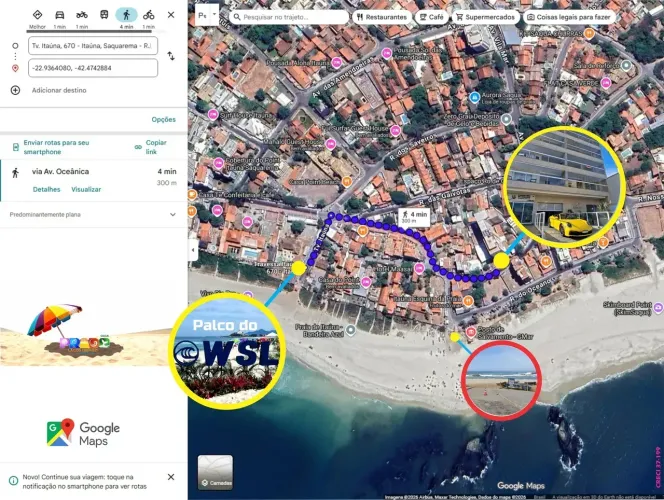
Task: Click the search-along-route input
Action: tap(289, 17)
